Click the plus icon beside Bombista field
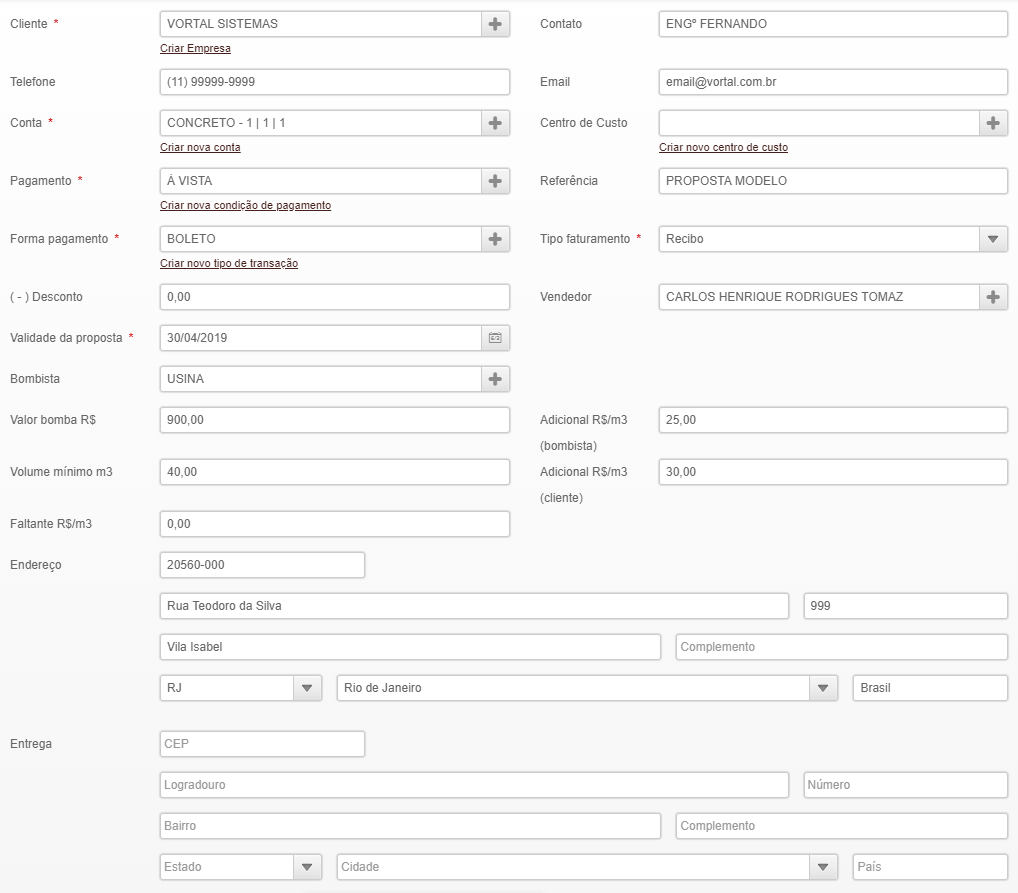Viewport: 1018px width, 893px height. pos(495,379)
